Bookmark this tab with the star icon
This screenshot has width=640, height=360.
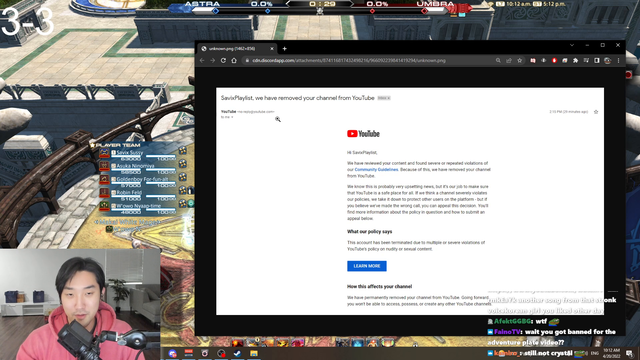click(x=520, y=60)
